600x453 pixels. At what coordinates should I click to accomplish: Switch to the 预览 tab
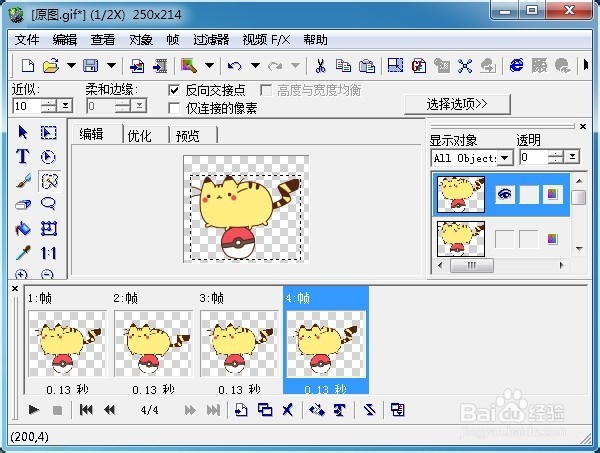pyautogui.click(x=188, y=136)
